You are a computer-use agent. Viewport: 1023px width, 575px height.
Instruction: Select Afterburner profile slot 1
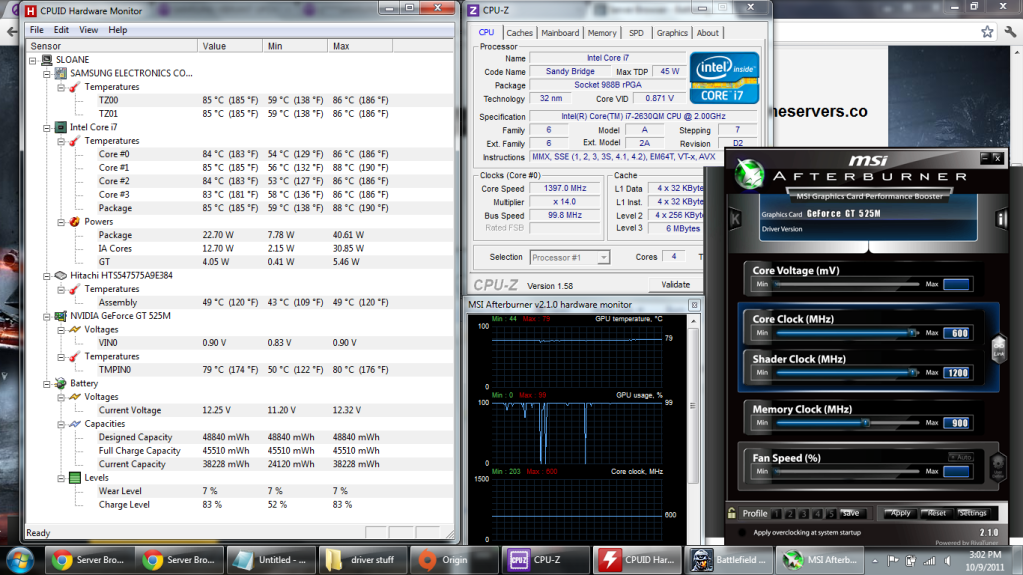click(x=776, y=514)
